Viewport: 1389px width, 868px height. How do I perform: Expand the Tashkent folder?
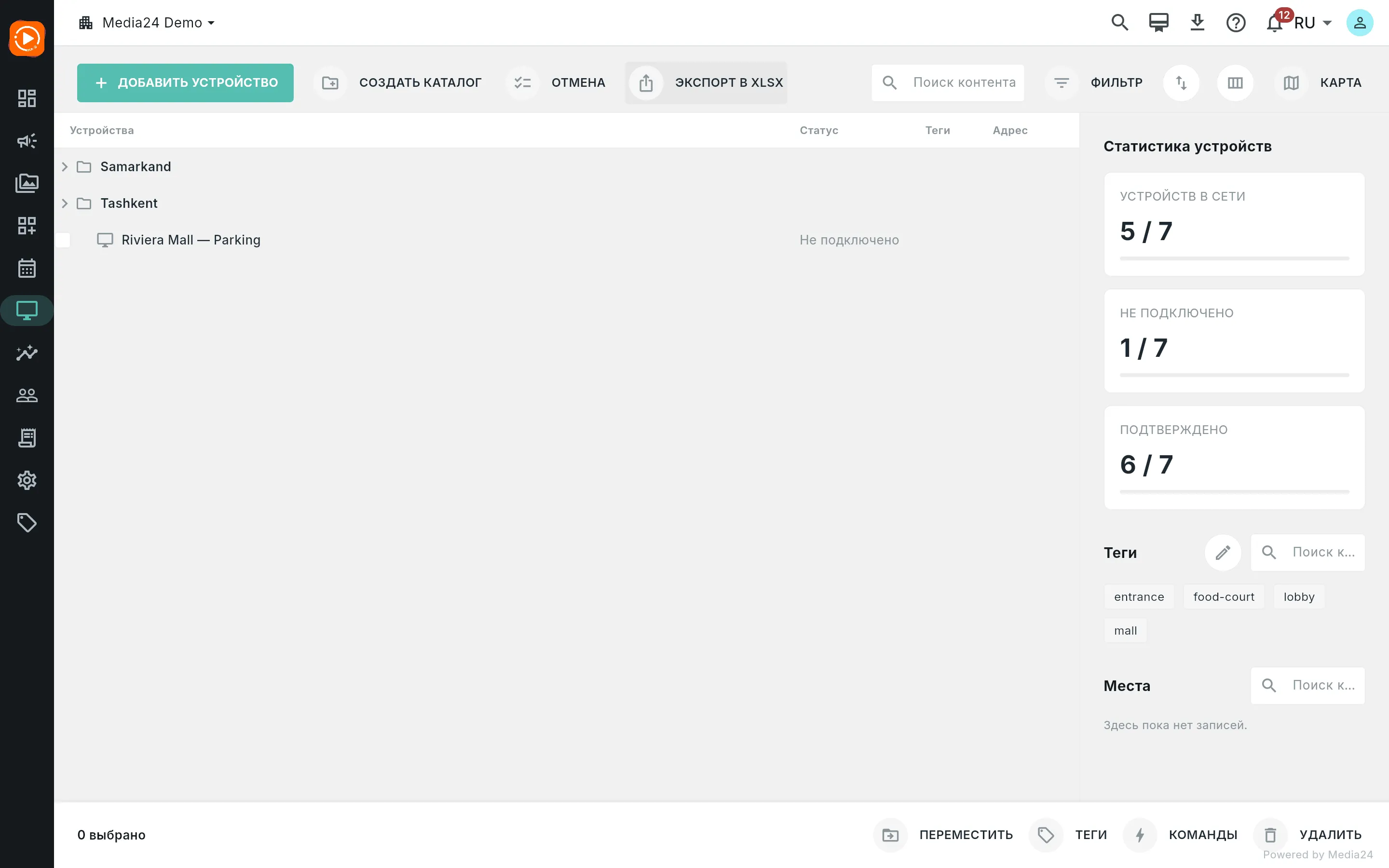[x=65, y=203]
